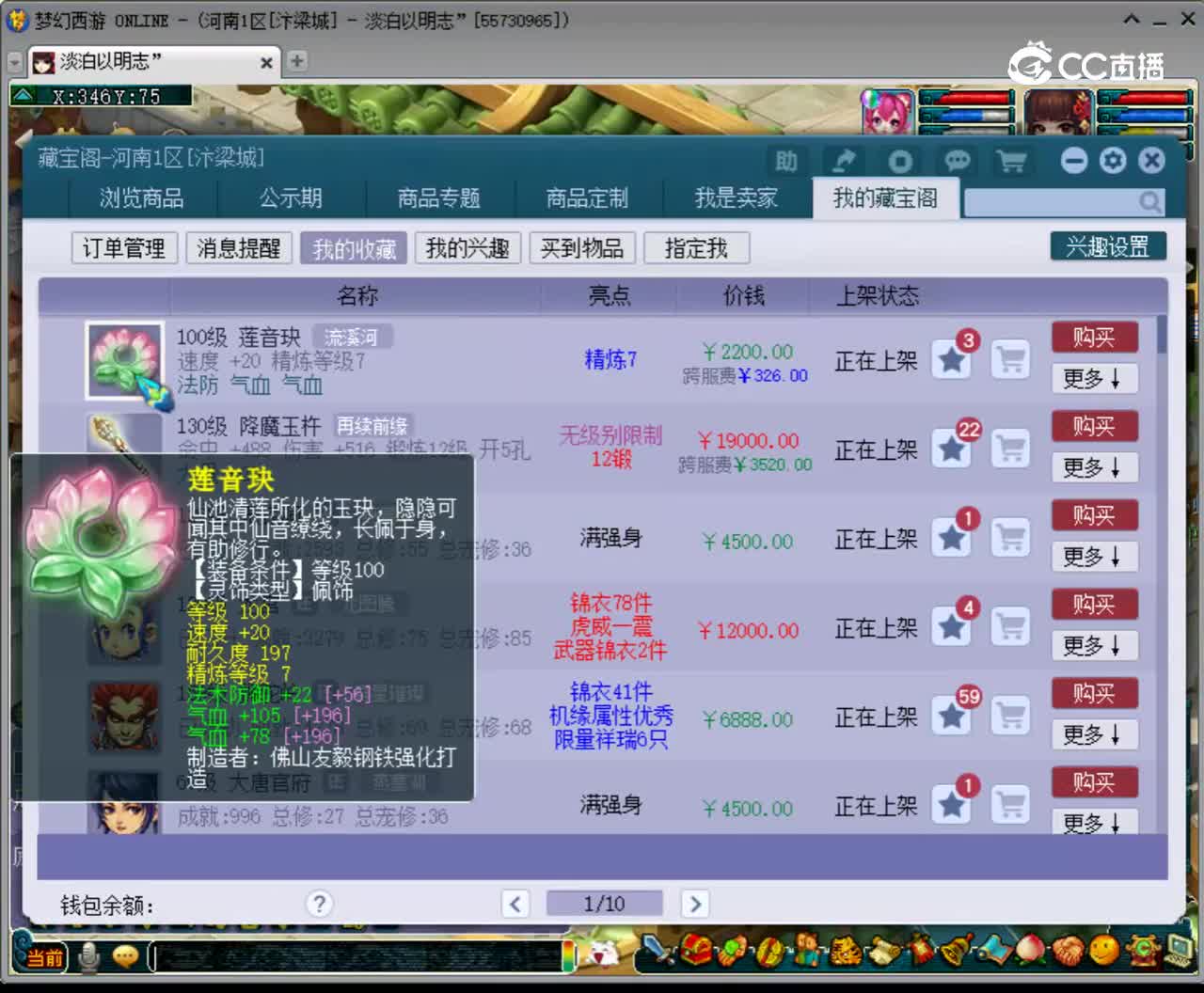Click the red health bar beside the pink-haired portrait
The width and height of the screenshot is (1204, 993).
click(968, 98)
